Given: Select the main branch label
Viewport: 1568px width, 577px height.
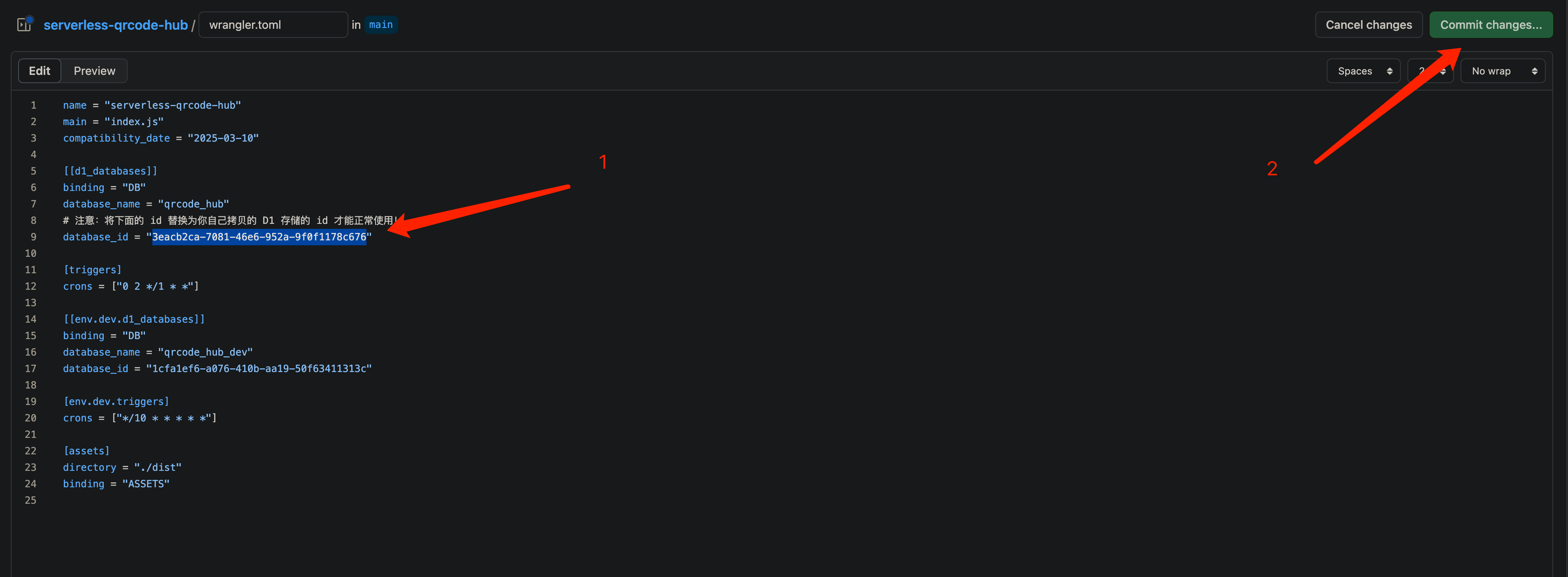Looking at the screenshot, I should pyautogui.click(x=380, y=25).
